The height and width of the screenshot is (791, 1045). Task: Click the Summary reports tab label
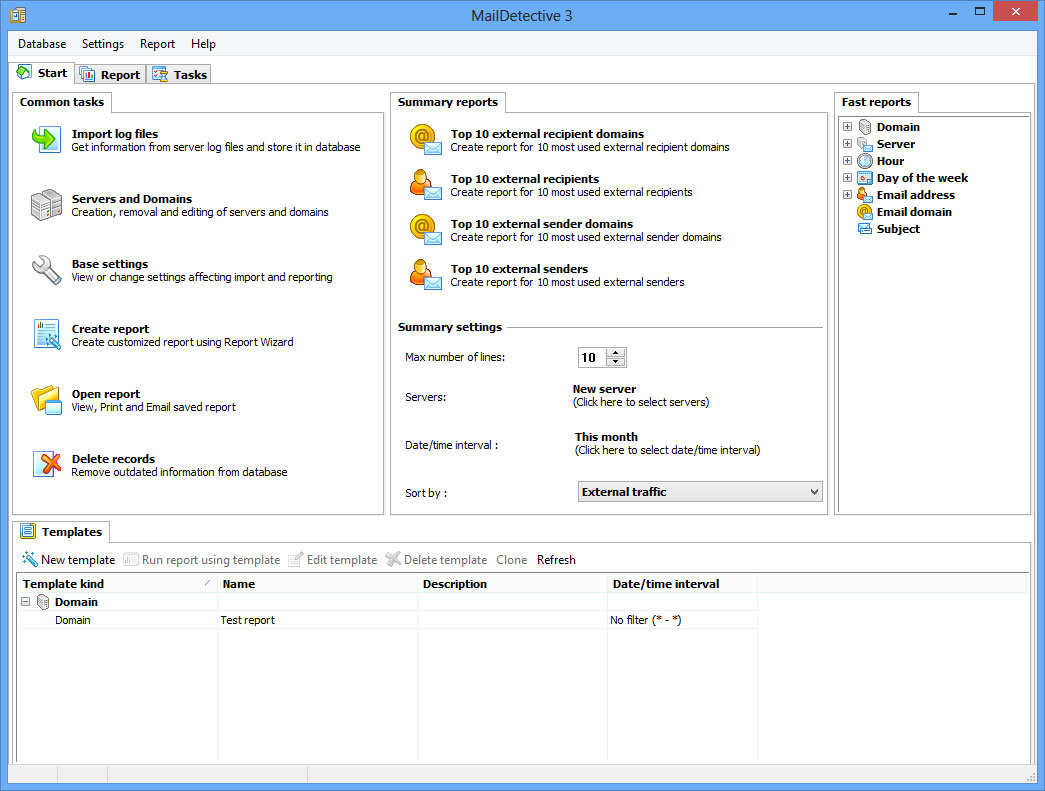click(x=448, y=102)
